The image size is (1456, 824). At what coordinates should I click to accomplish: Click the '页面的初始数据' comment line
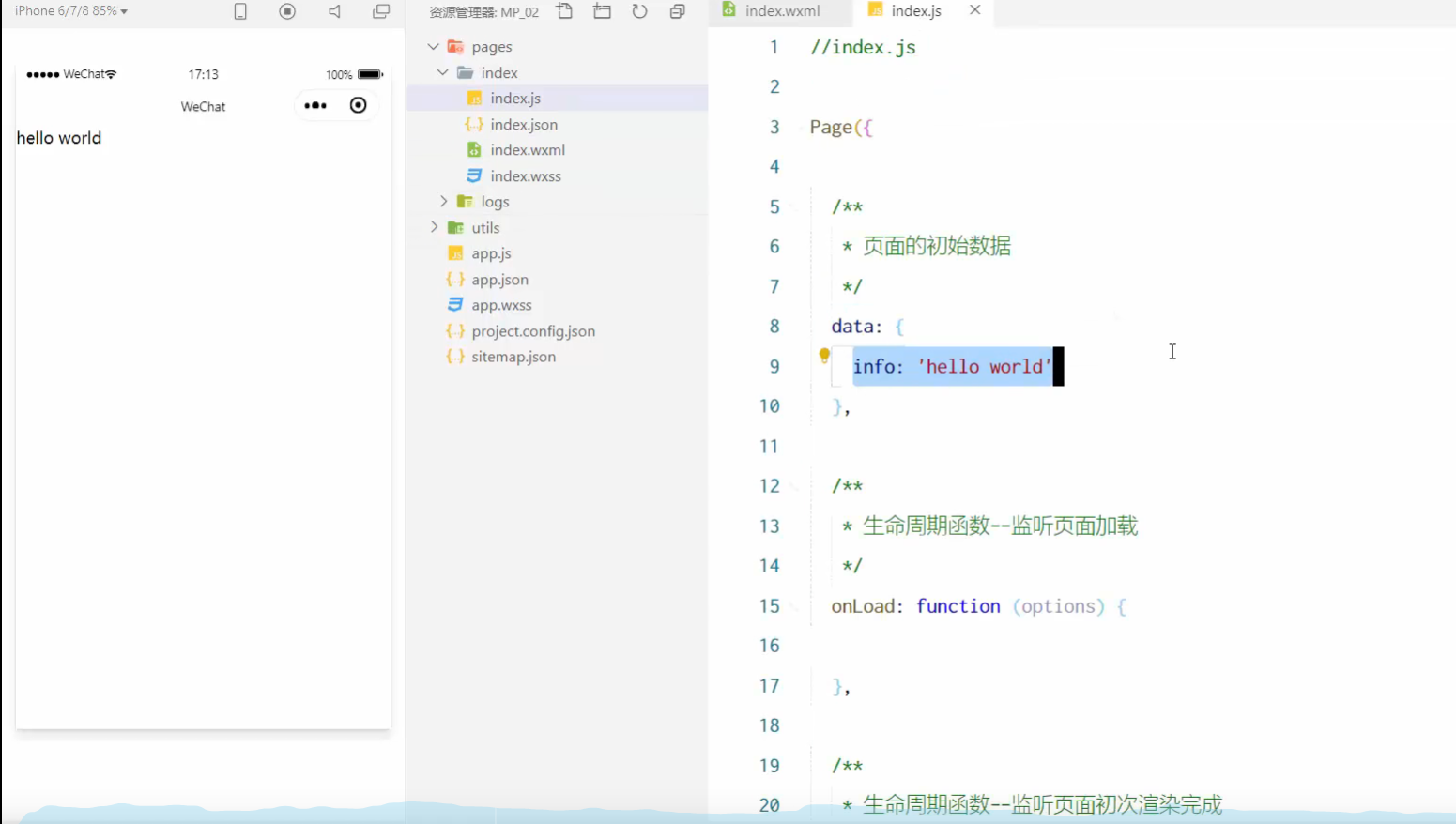pos(936,246)
